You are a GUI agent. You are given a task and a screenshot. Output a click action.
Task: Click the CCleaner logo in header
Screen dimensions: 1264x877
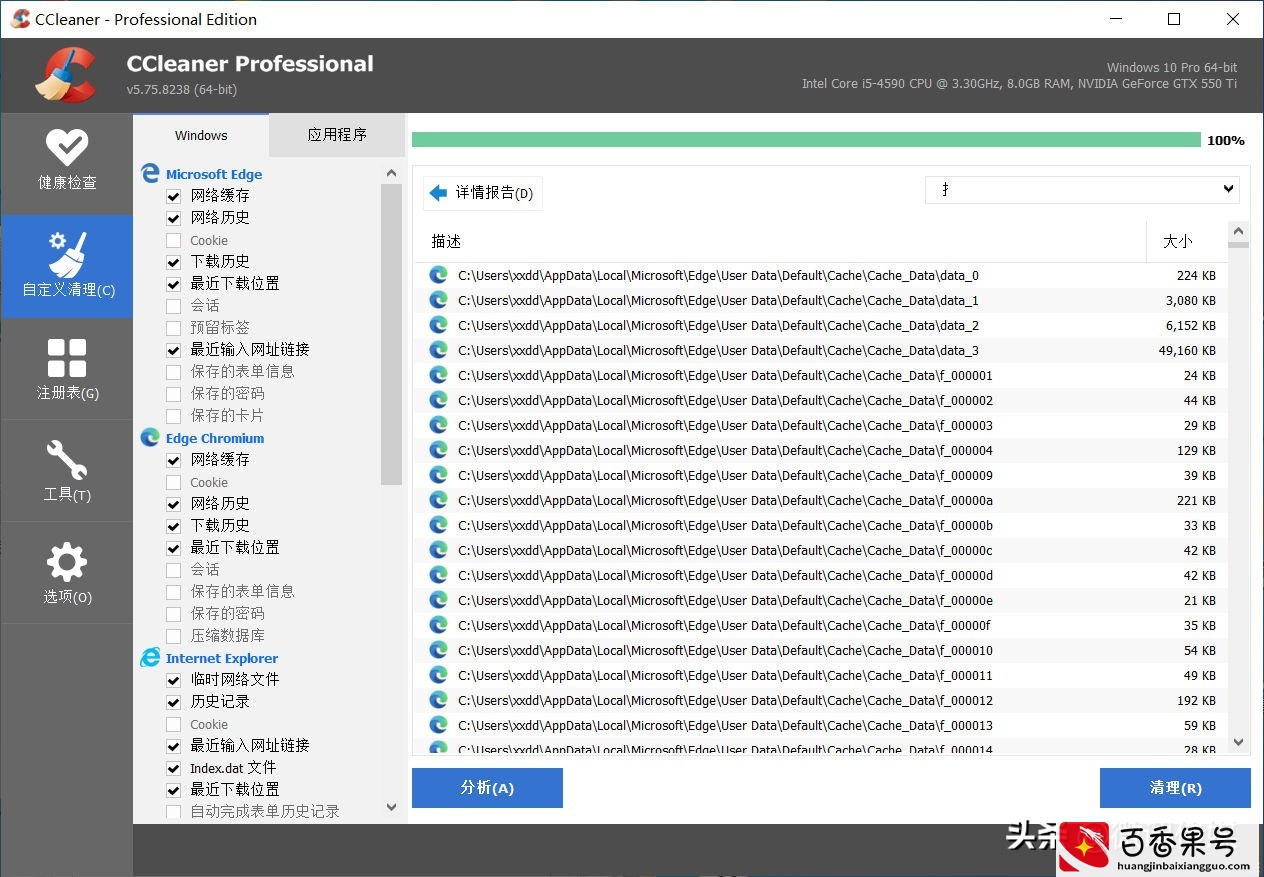point(67,75)
